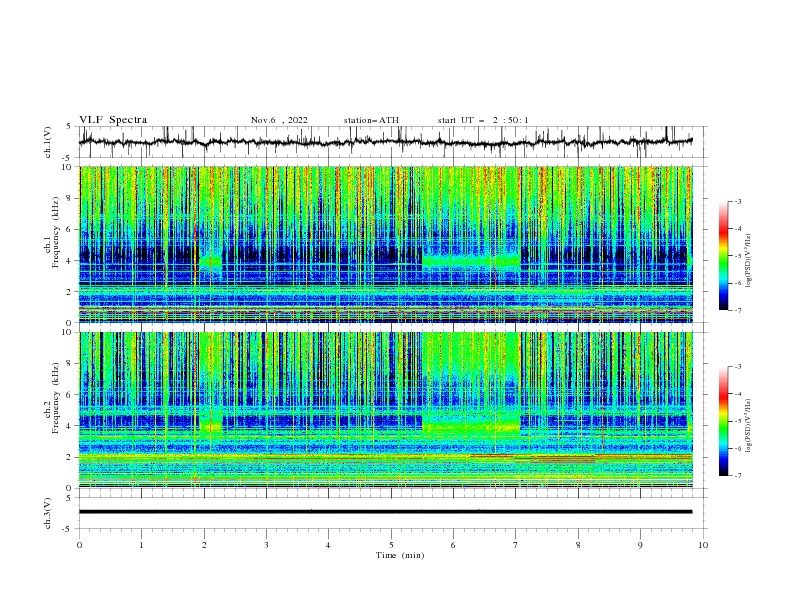Image resolution: width=792 pixels, height=612 pixels.
Task: Click the ch.1 color bar scale
Action: tap(723, 256)
